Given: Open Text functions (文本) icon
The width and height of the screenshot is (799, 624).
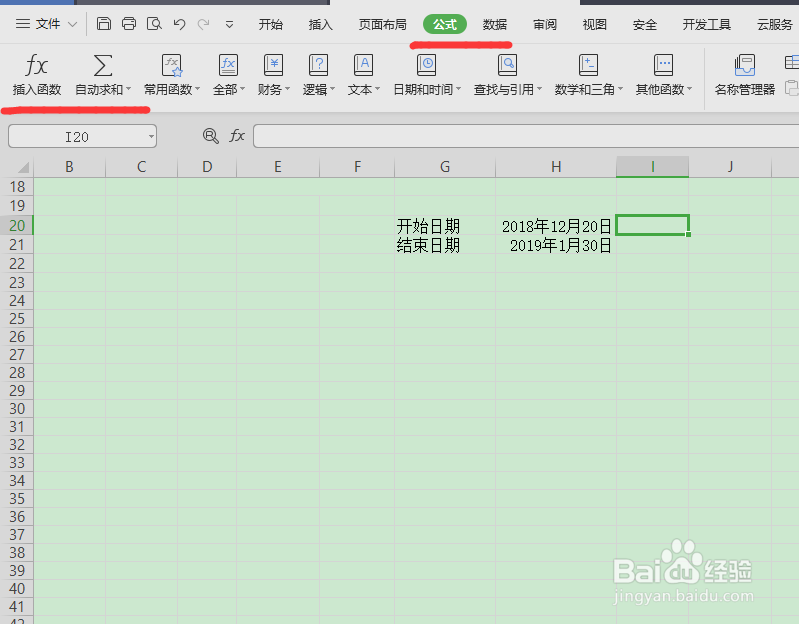Looking at the screenshot, I should (x=363, y=66).
